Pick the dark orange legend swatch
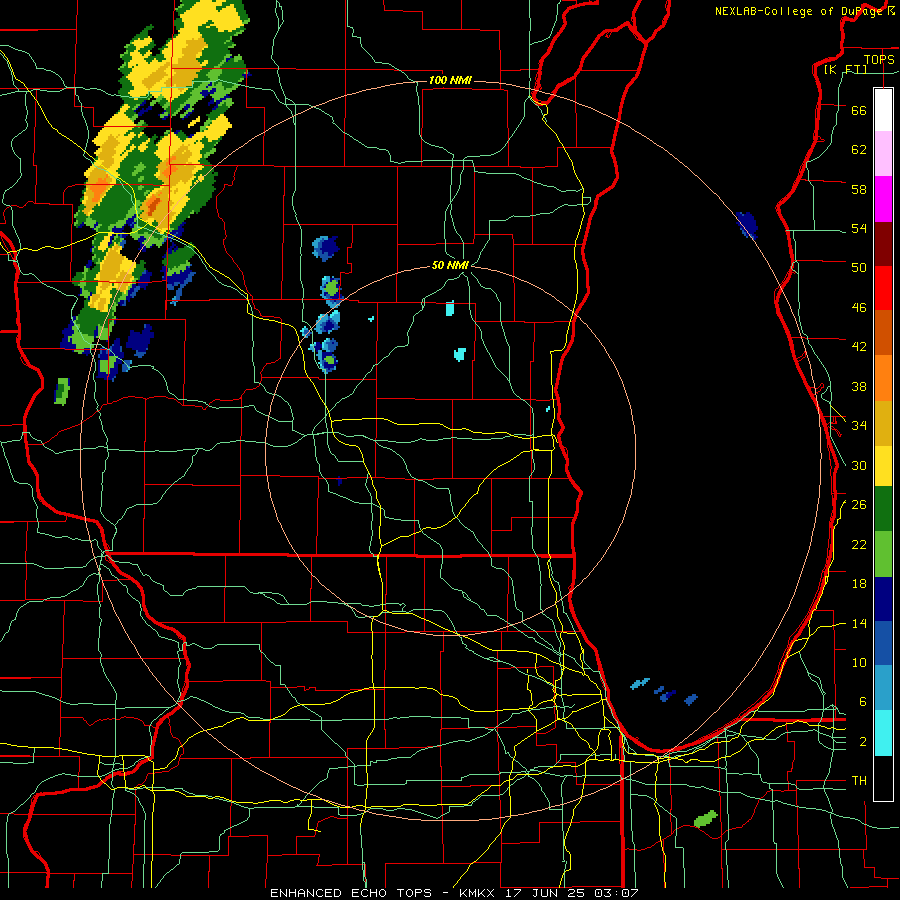Viewport: 900px width, 900px height. tap(883, 332)
